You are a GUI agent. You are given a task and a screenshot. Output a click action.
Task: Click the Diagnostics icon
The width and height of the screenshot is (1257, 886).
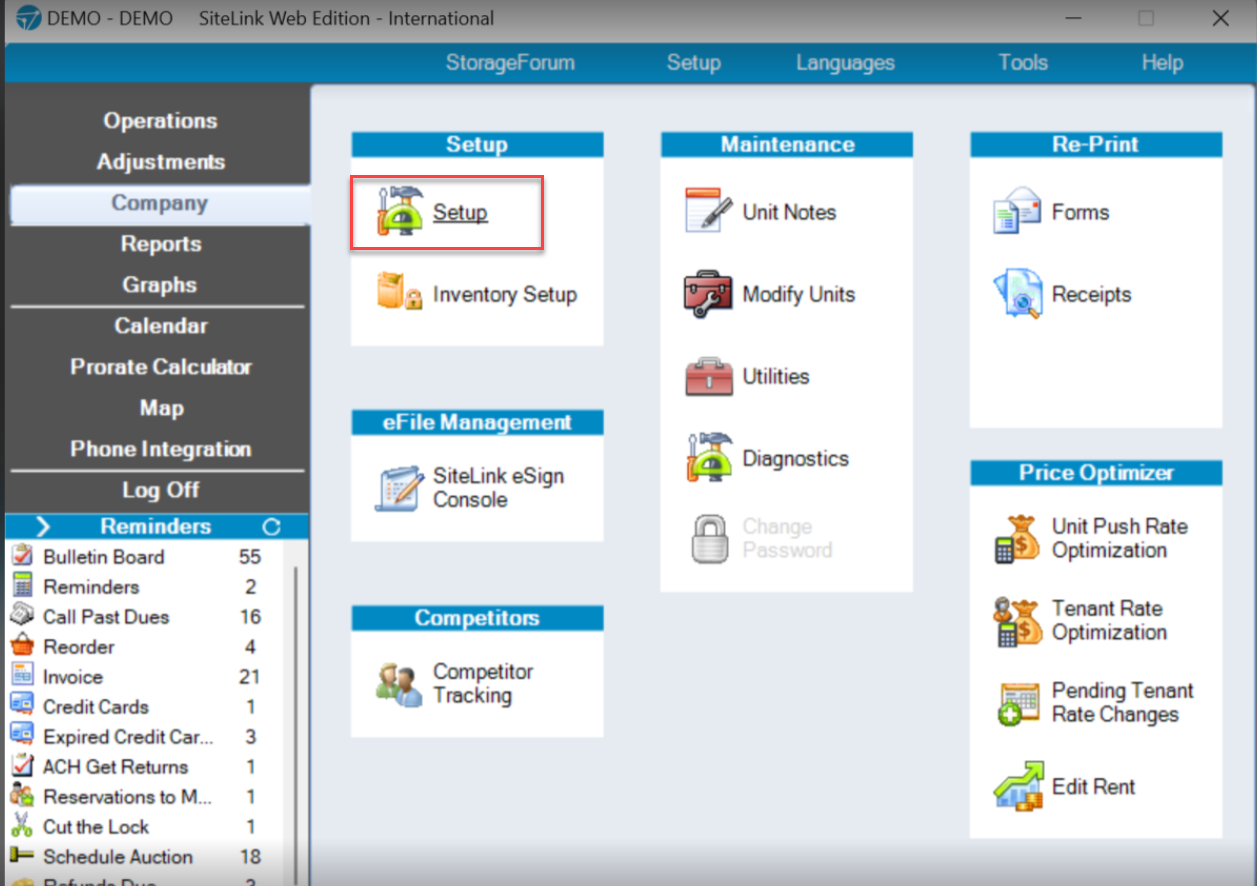point(709,458)
